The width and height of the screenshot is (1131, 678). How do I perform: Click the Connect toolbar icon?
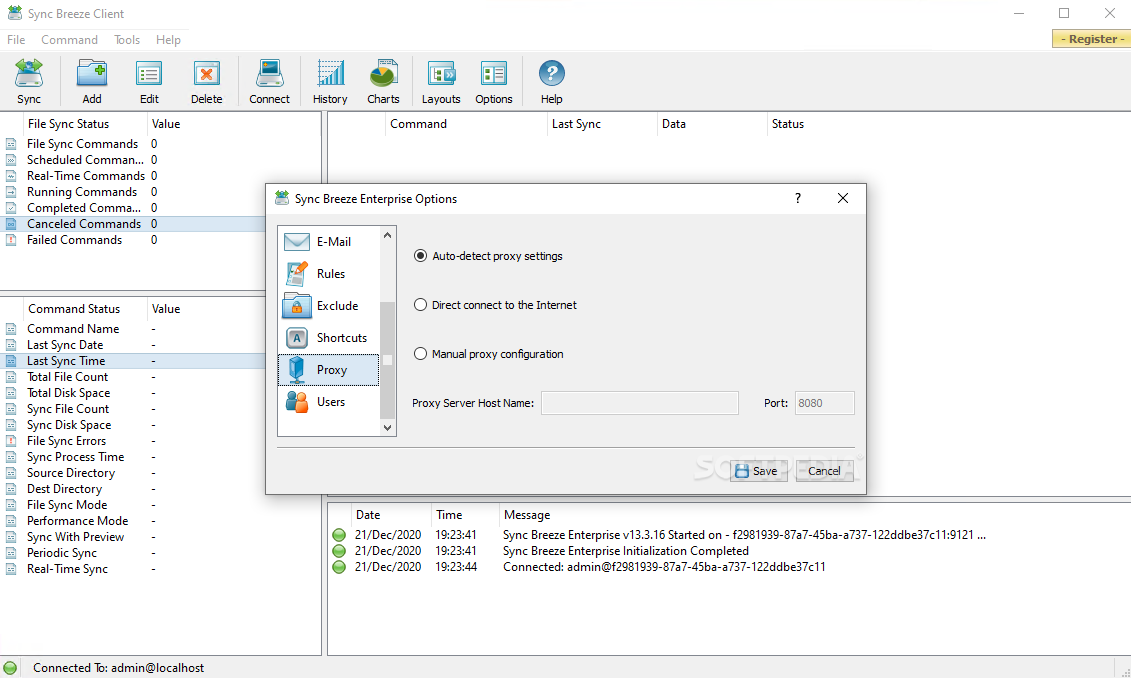[269, 82]
